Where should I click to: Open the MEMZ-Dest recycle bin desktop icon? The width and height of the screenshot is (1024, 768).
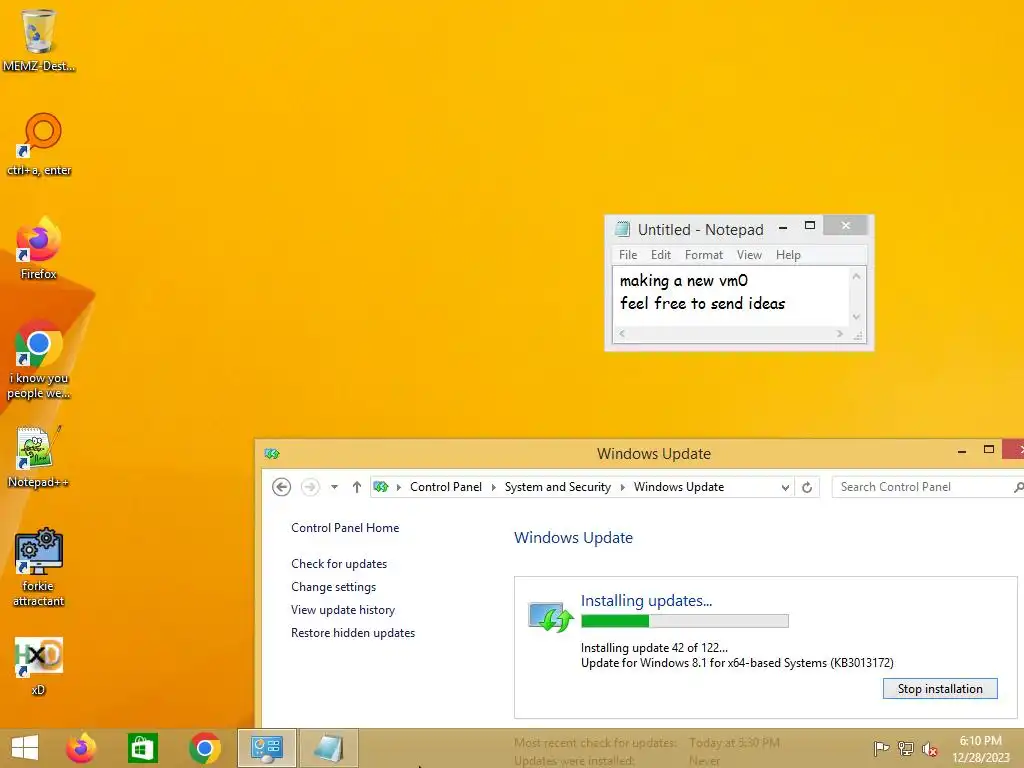pyautogui.click(x=39, y=39)
